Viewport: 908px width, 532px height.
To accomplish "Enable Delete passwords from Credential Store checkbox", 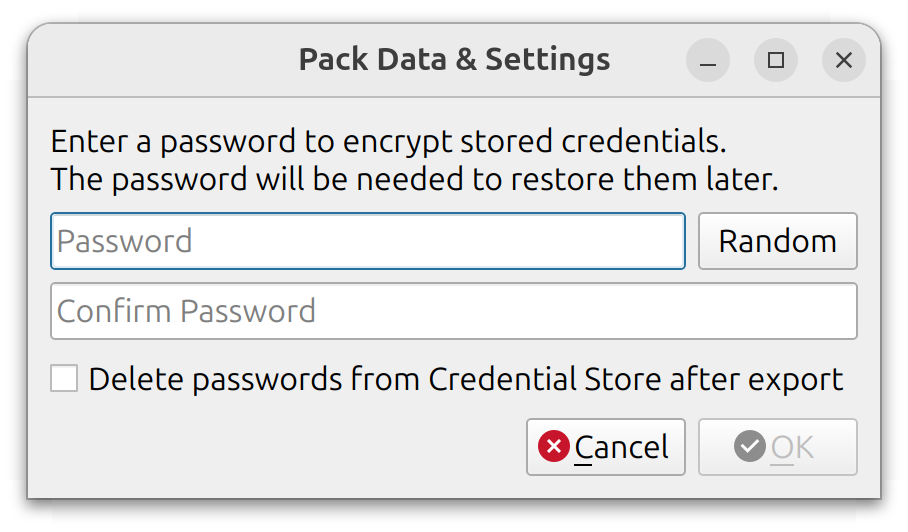I will 65,379.
